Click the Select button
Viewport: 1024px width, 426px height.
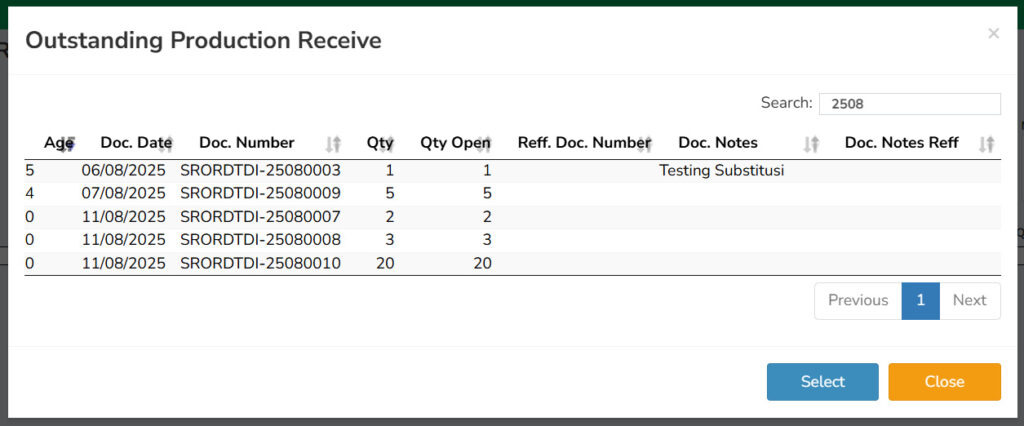pyautogui.click(x=822, y=382)
